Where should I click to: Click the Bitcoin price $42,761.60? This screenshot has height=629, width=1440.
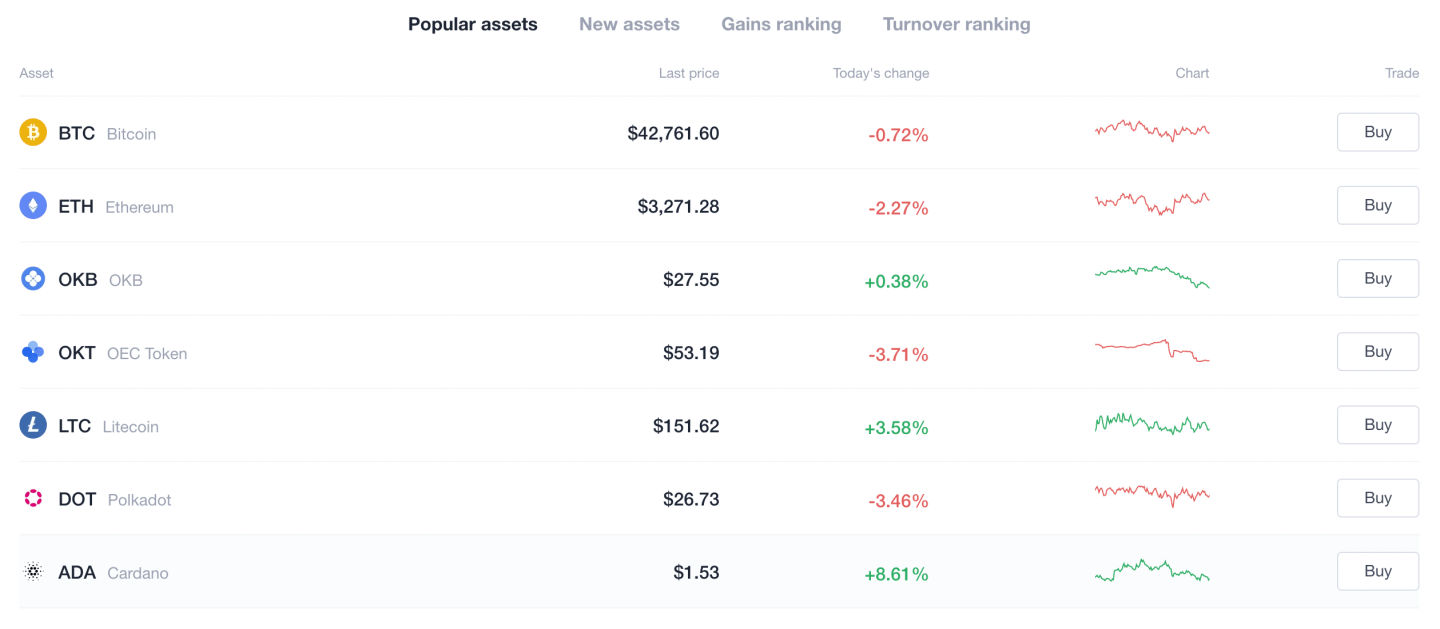(x=673, y=133)
